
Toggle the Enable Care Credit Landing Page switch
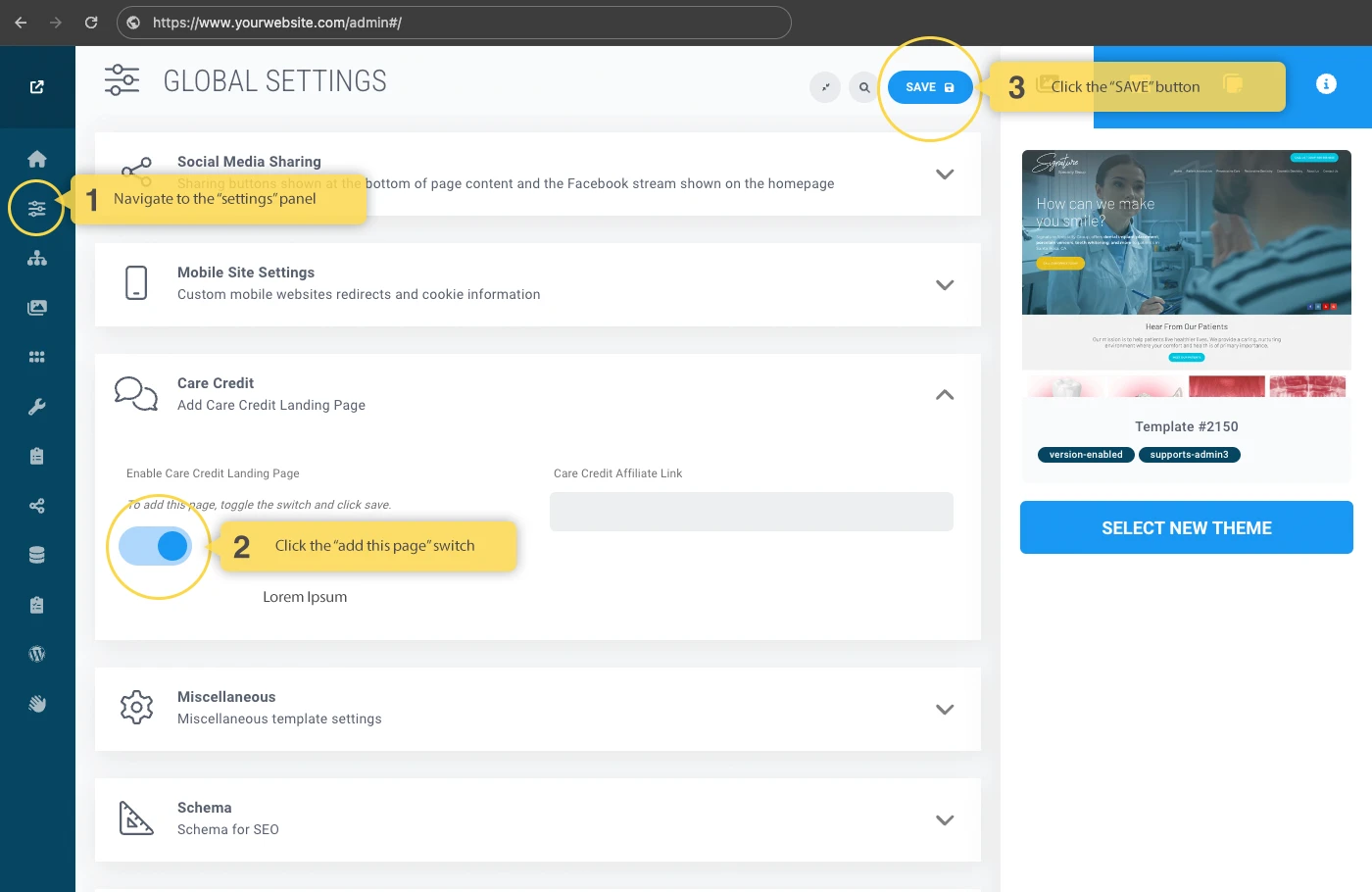tap(155, 546)
